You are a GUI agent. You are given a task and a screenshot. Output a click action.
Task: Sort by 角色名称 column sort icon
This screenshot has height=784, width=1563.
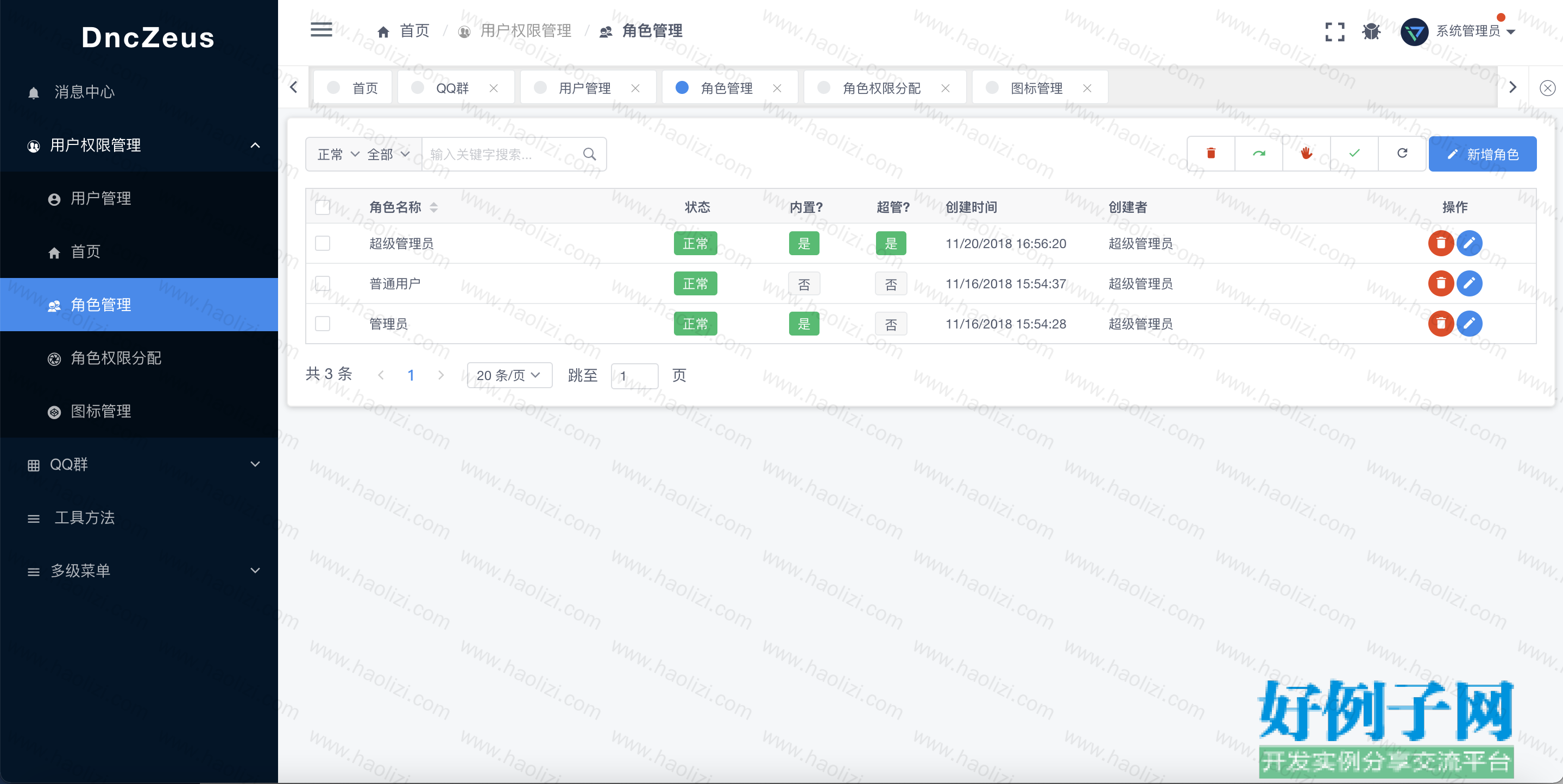(433, 207)
